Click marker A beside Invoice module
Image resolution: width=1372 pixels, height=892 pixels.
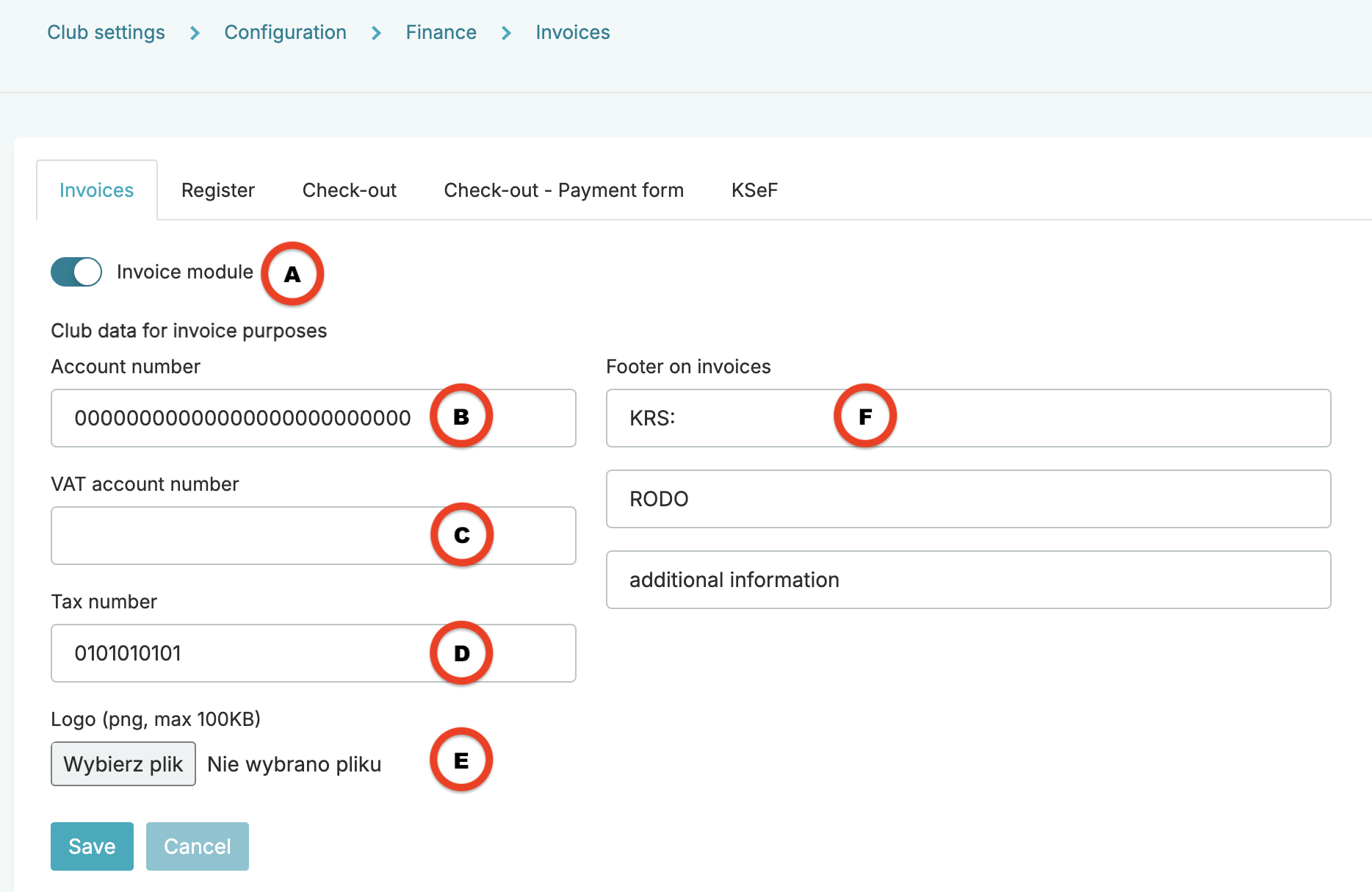[292, 274]
